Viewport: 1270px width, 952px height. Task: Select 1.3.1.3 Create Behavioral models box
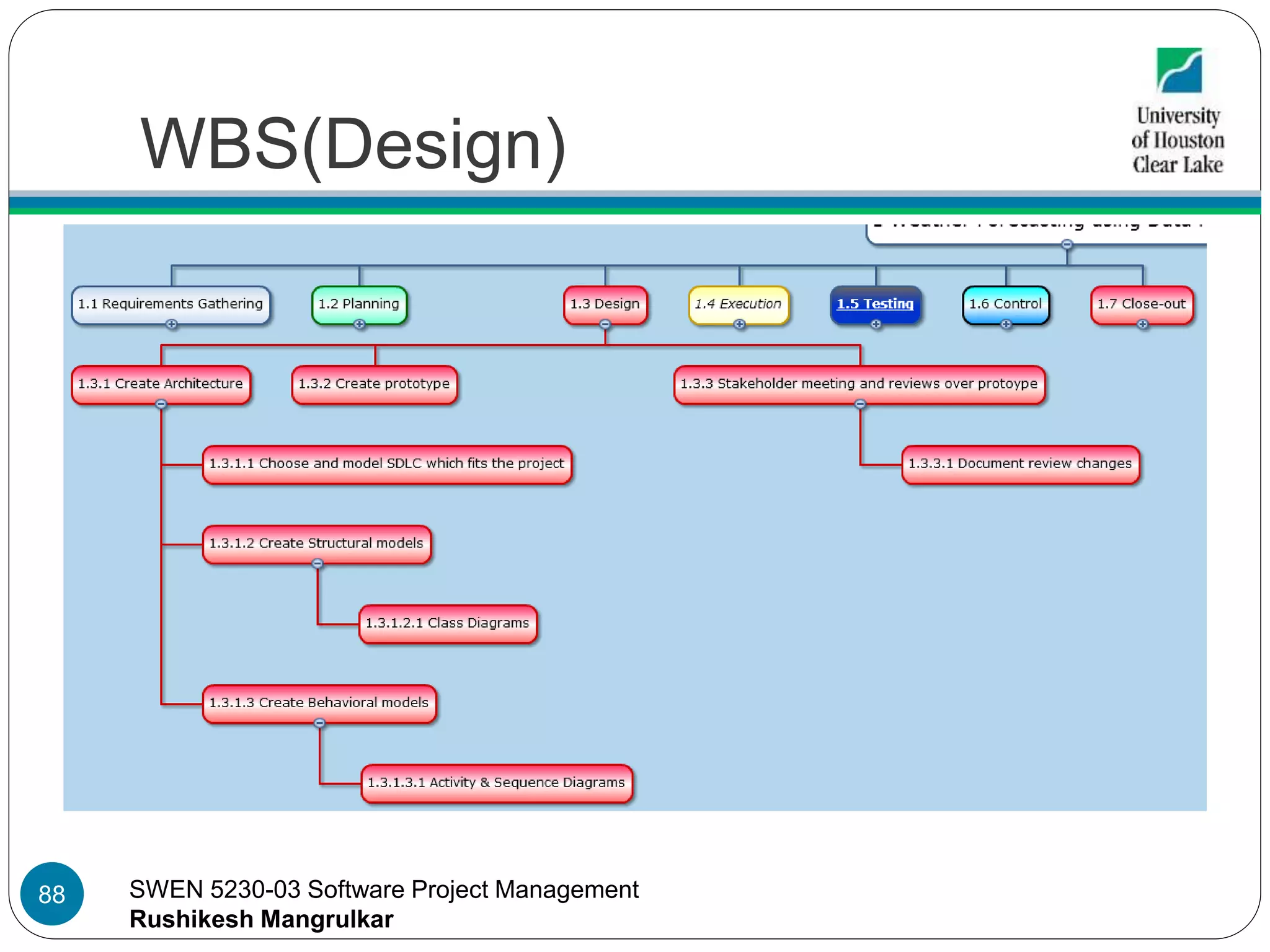tap(319, 703)
